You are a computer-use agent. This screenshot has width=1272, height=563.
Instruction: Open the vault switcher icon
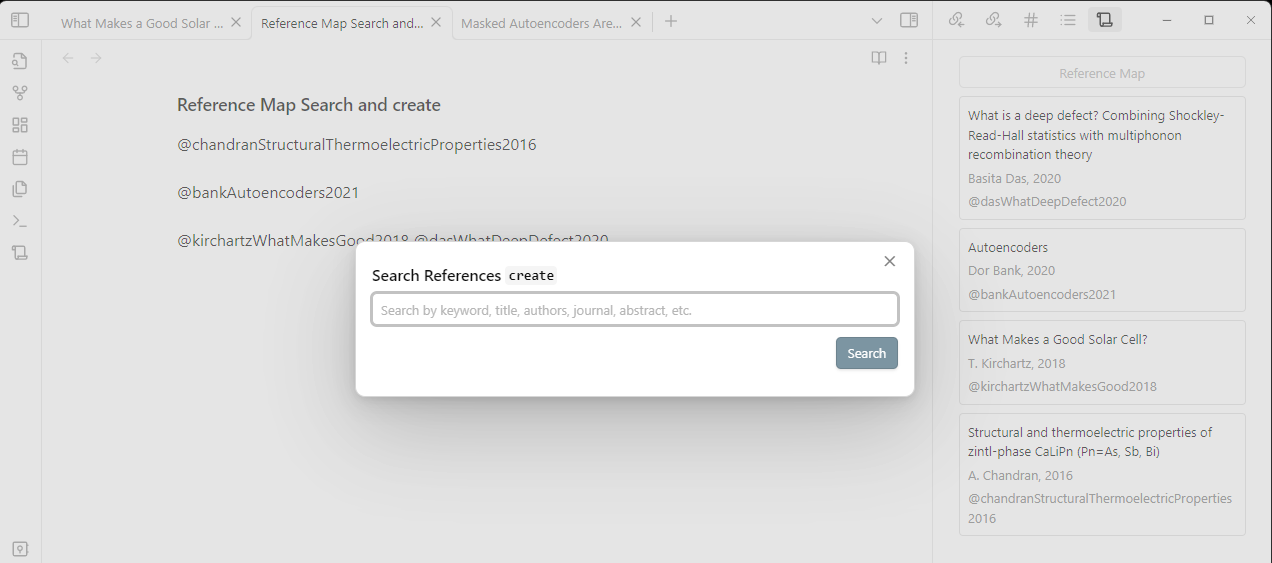(20, 549)
